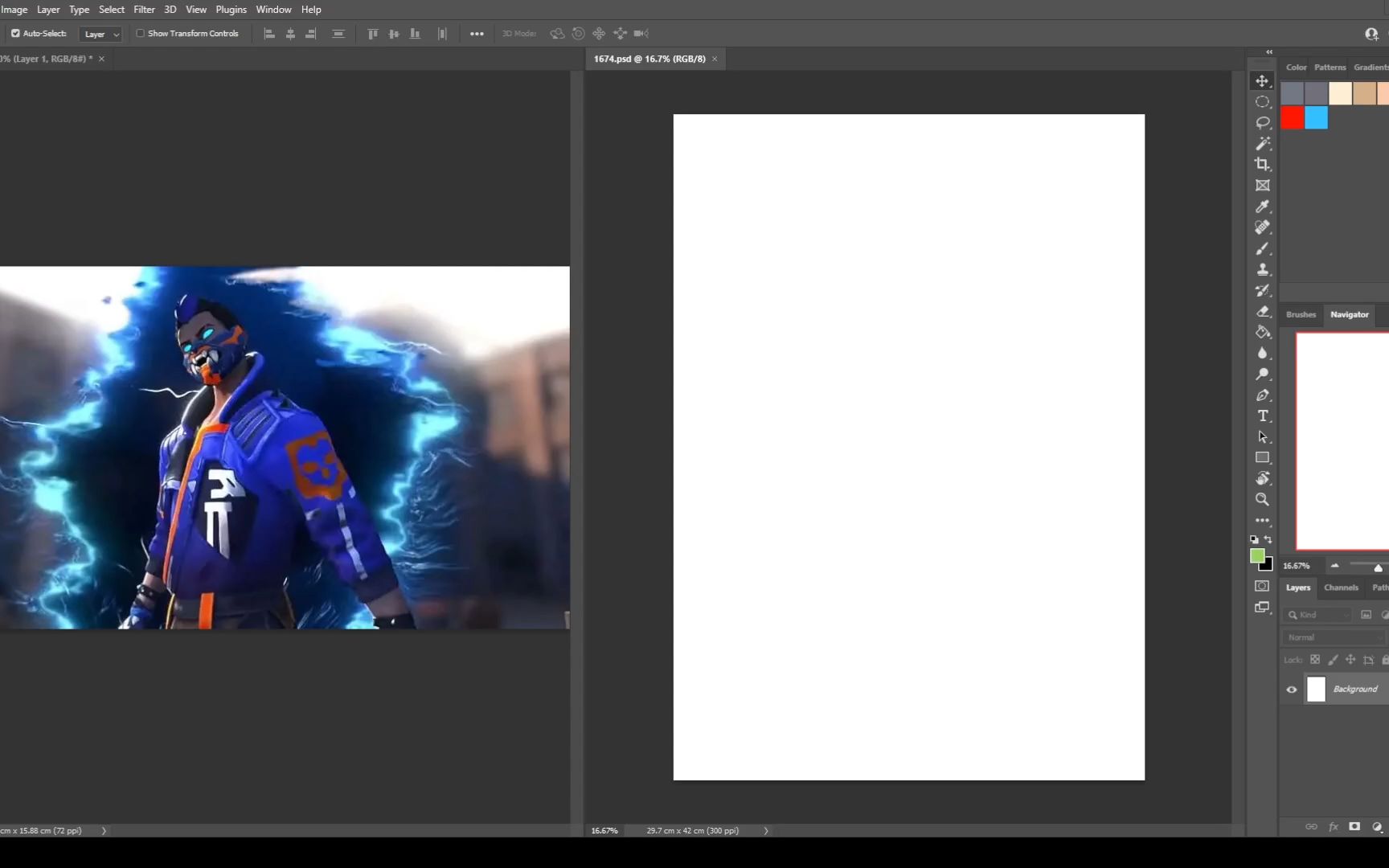This screenshot has width=1389, height=868.
Task: Switch to the Patterns tab
Action: (1330, 68)
